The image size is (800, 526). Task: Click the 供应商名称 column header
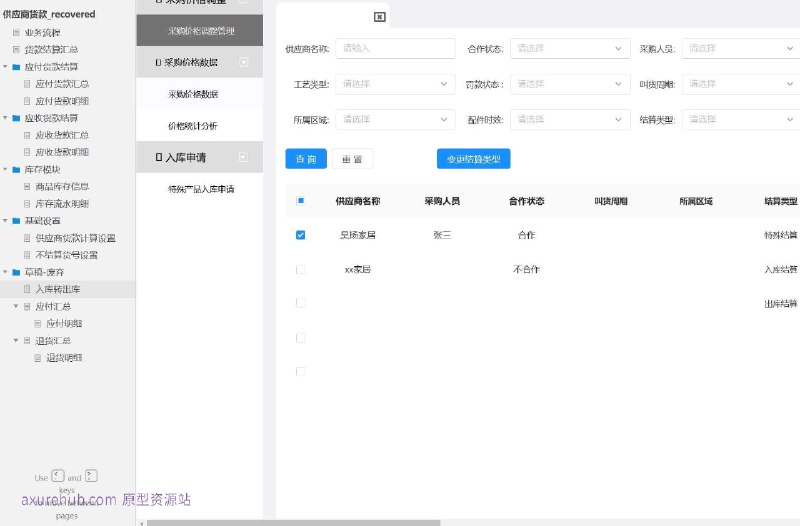(358, 201)
